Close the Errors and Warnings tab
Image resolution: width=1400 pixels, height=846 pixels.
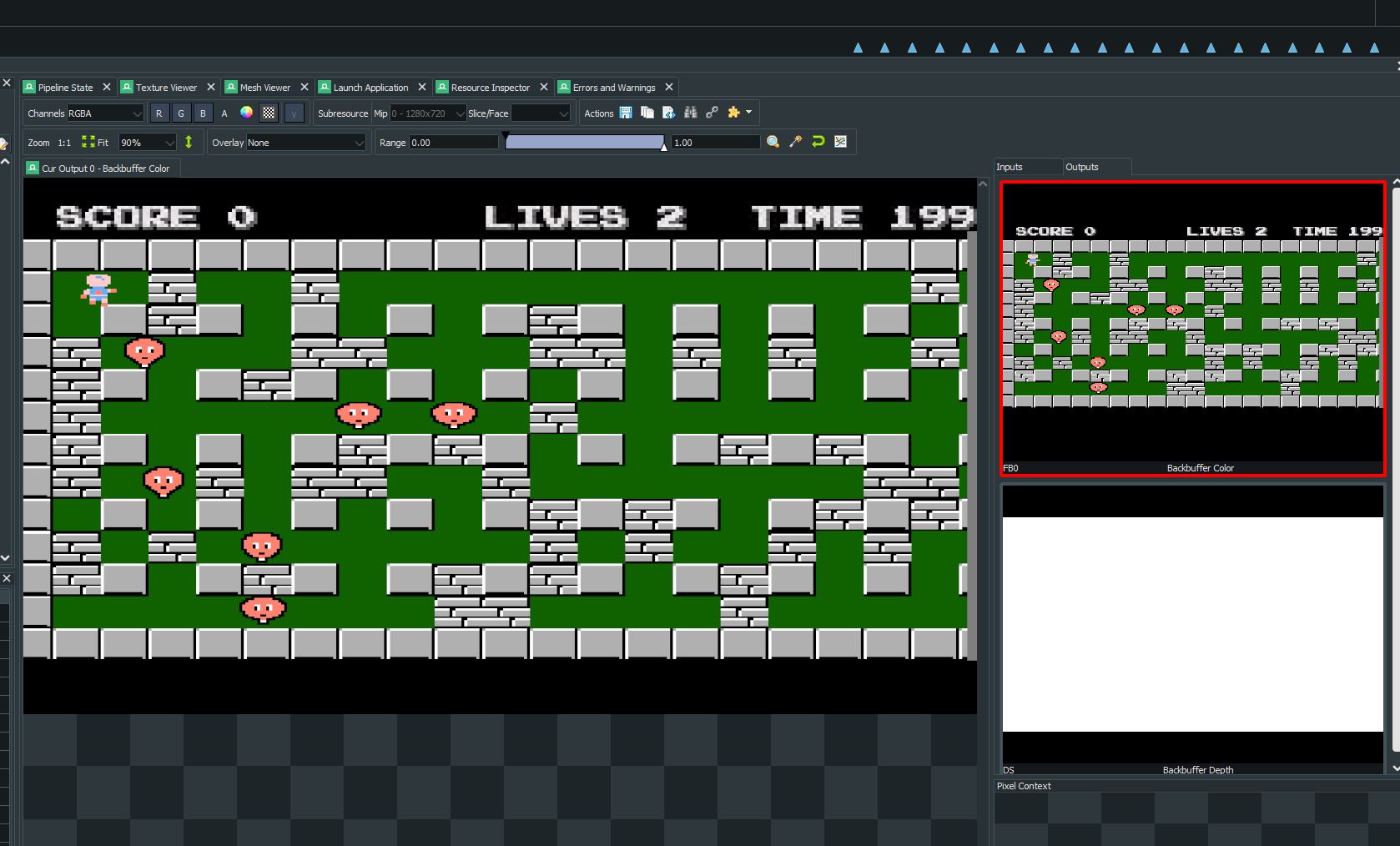[669, 87]
